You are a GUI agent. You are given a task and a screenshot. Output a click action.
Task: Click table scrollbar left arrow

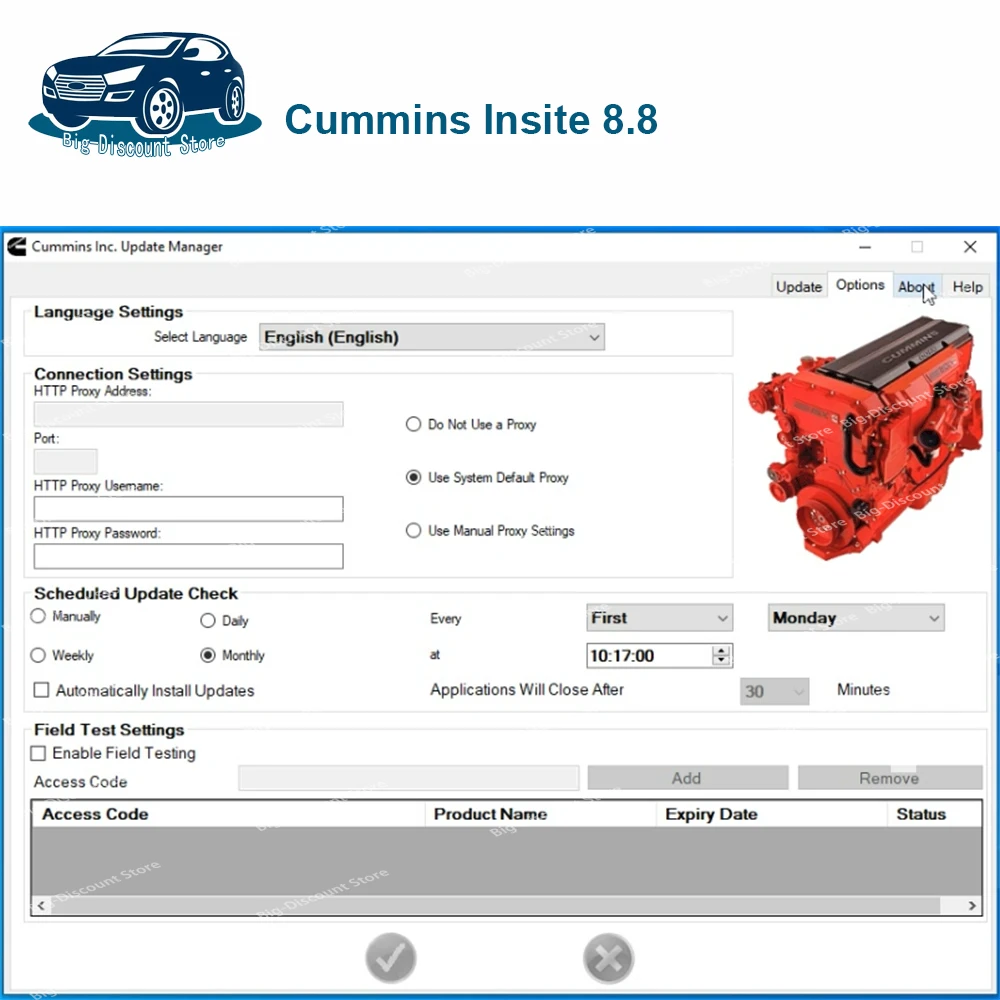click(41, 905)
